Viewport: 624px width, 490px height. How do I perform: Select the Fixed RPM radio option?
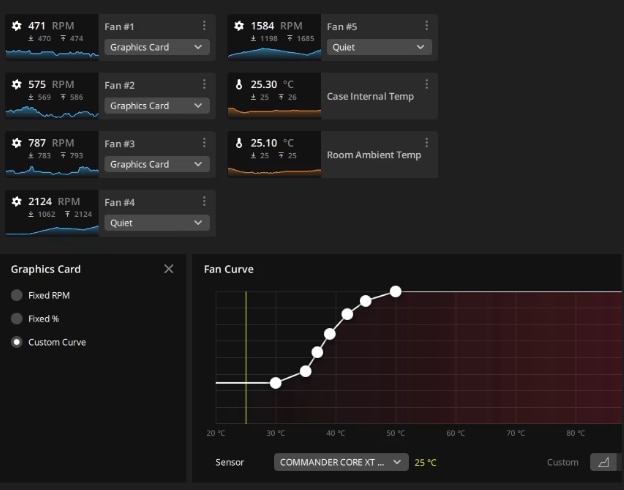pos(17,296)
